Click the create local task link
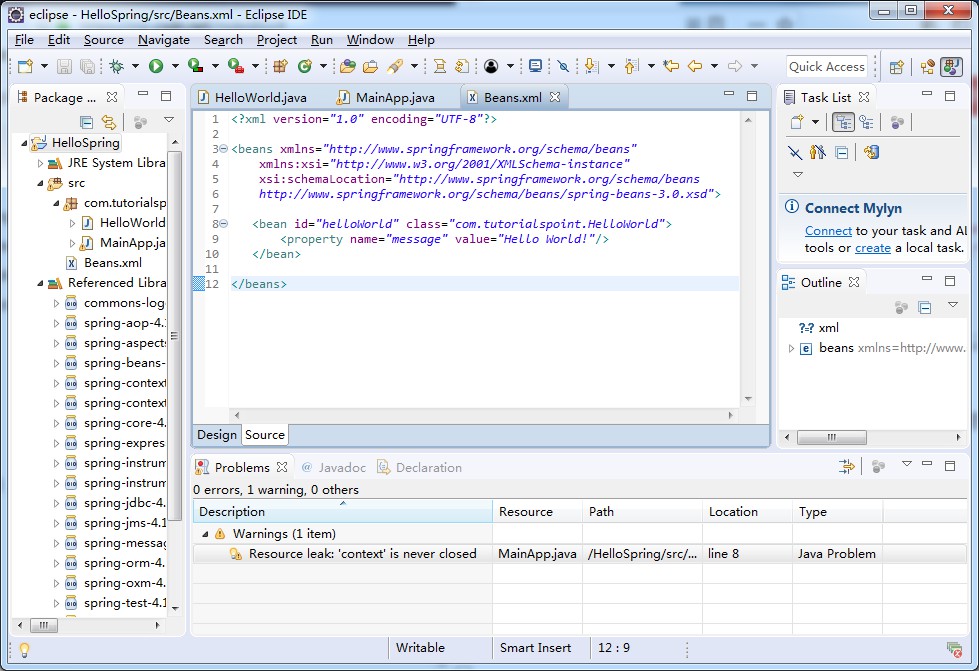This screenshot has height=671, width=979. tap(872, 248)
